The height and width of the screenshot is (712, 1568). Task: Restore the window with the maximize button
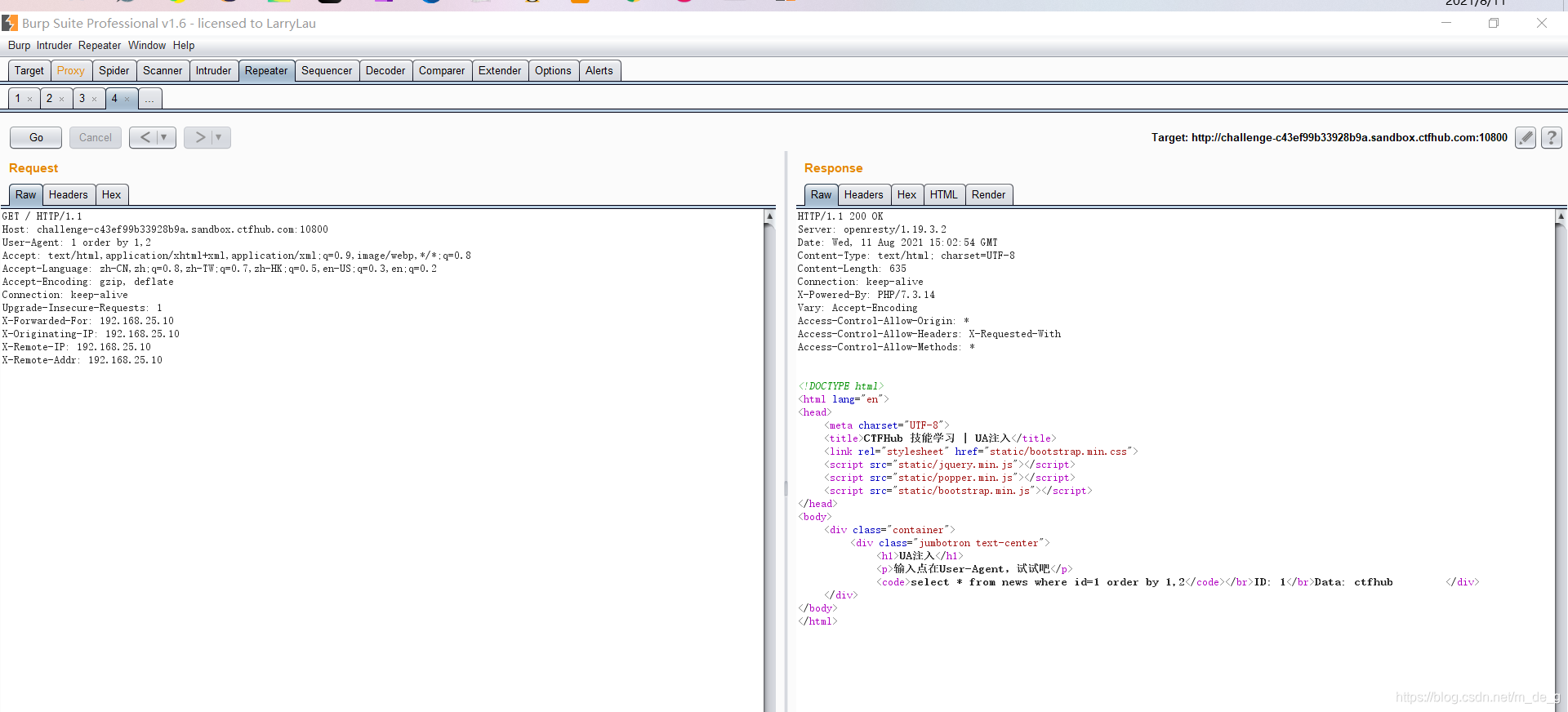[1494, 23]
